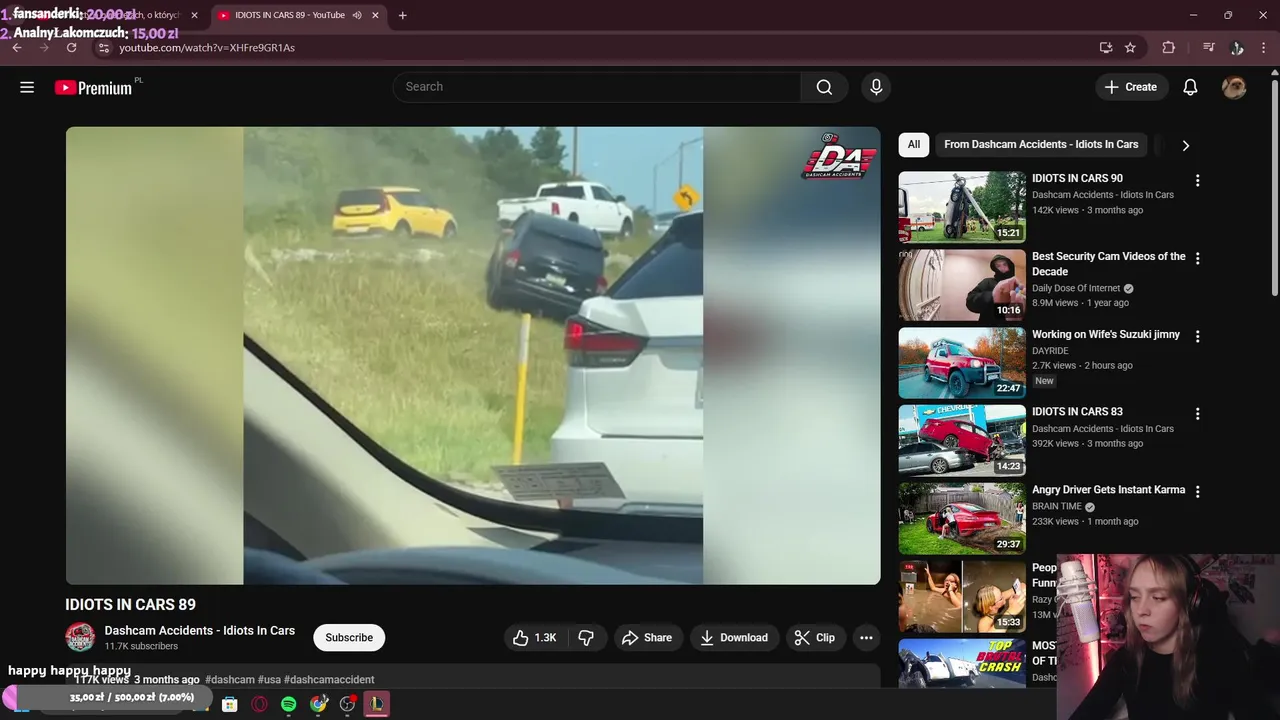Like the video with 1.3K thumbs up
The image size is (1280, 720).
535,637
